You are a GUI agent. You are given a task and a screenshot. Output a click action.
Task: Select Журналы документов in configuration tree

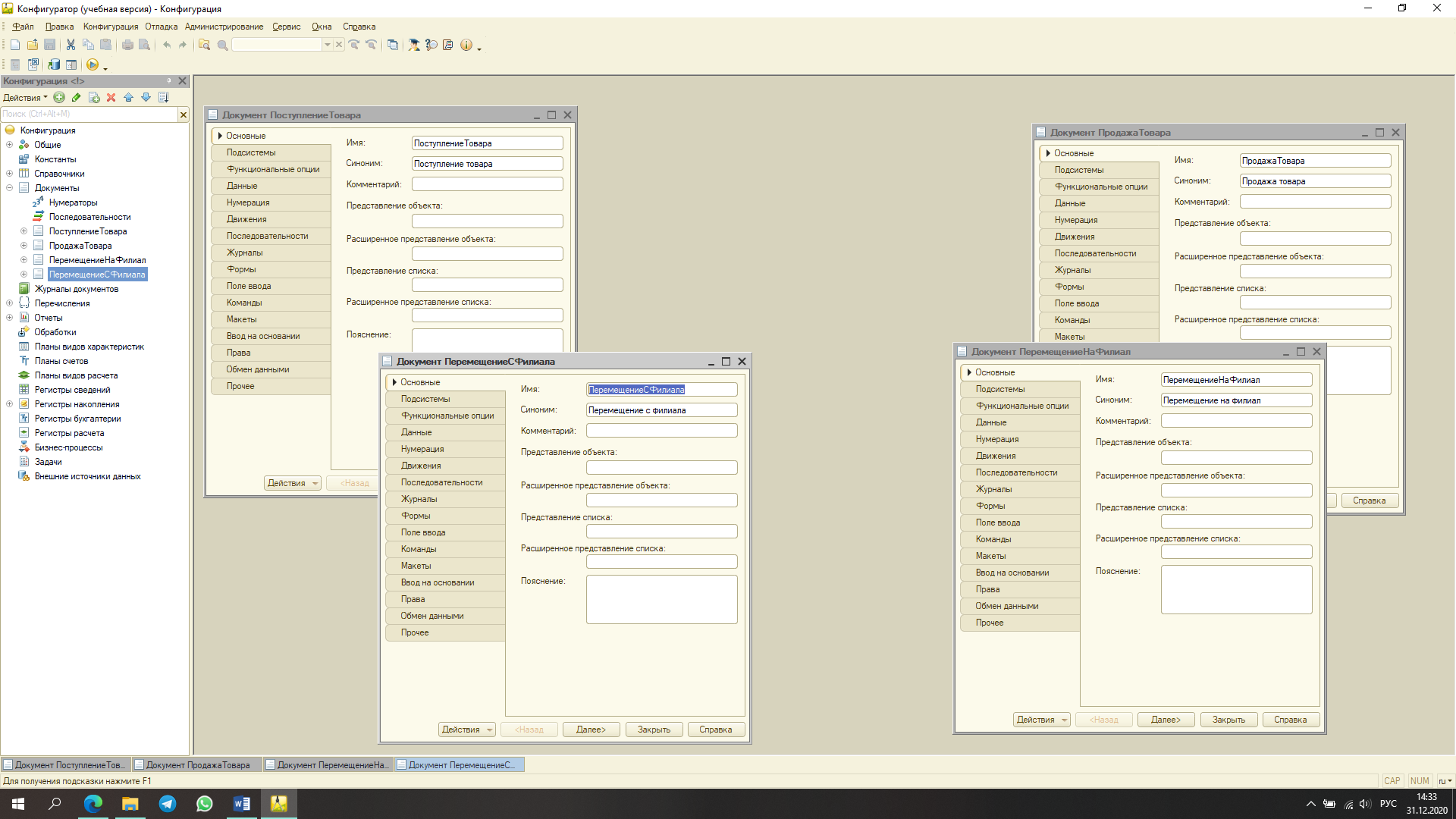pos(77,289)
